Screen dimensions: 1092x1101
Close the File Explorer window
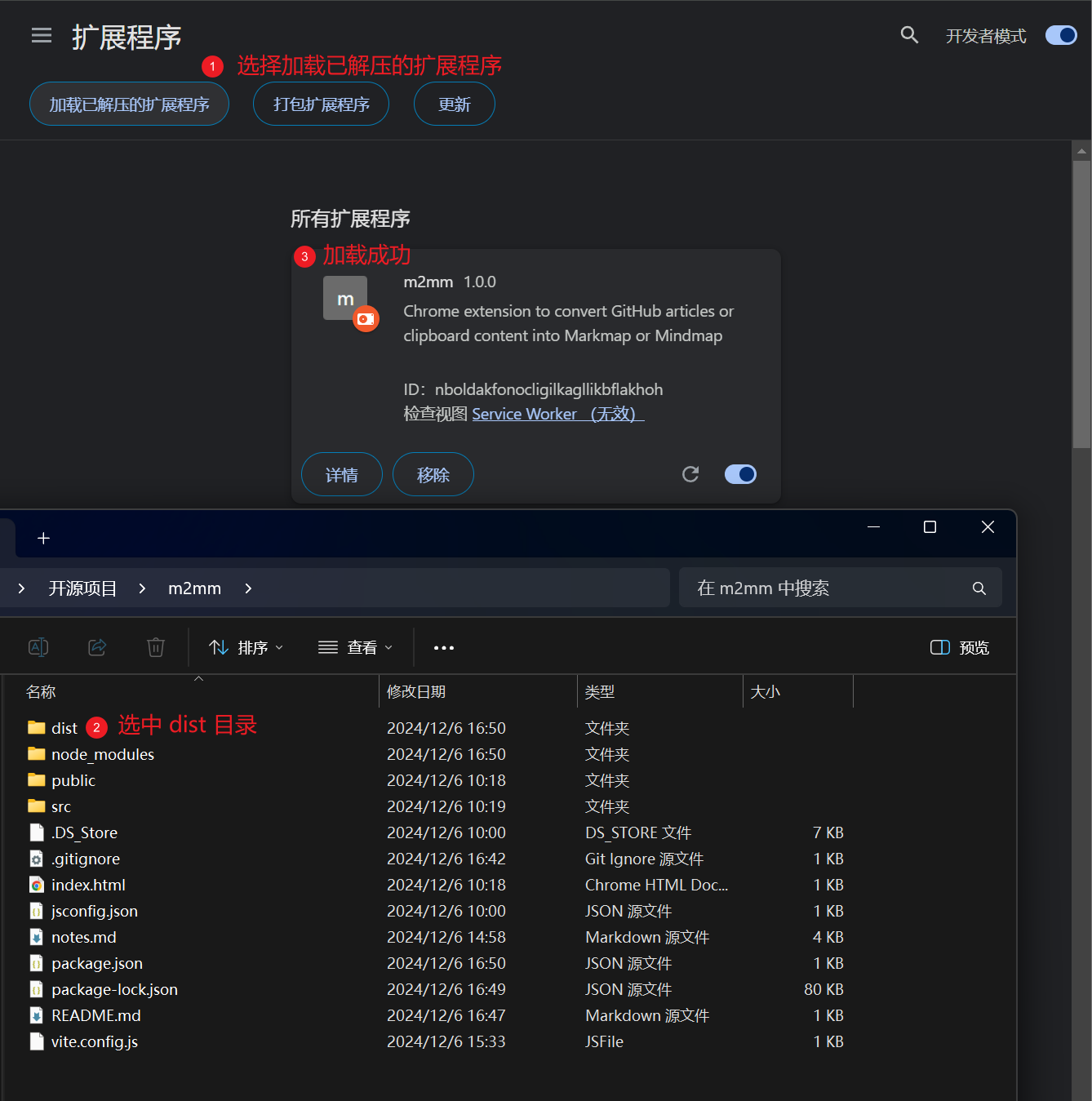click(988, 527)
